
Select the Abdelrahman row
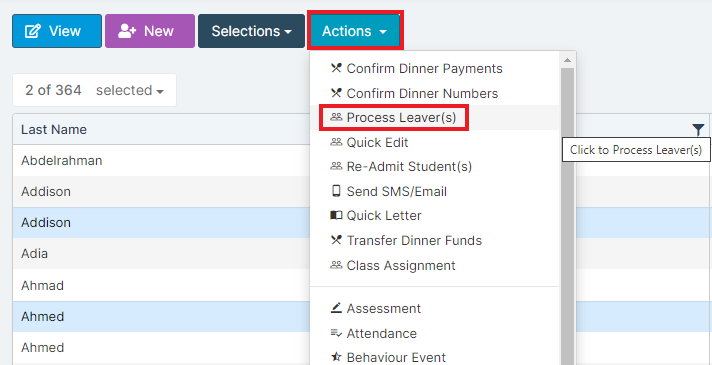coord(161,160)
